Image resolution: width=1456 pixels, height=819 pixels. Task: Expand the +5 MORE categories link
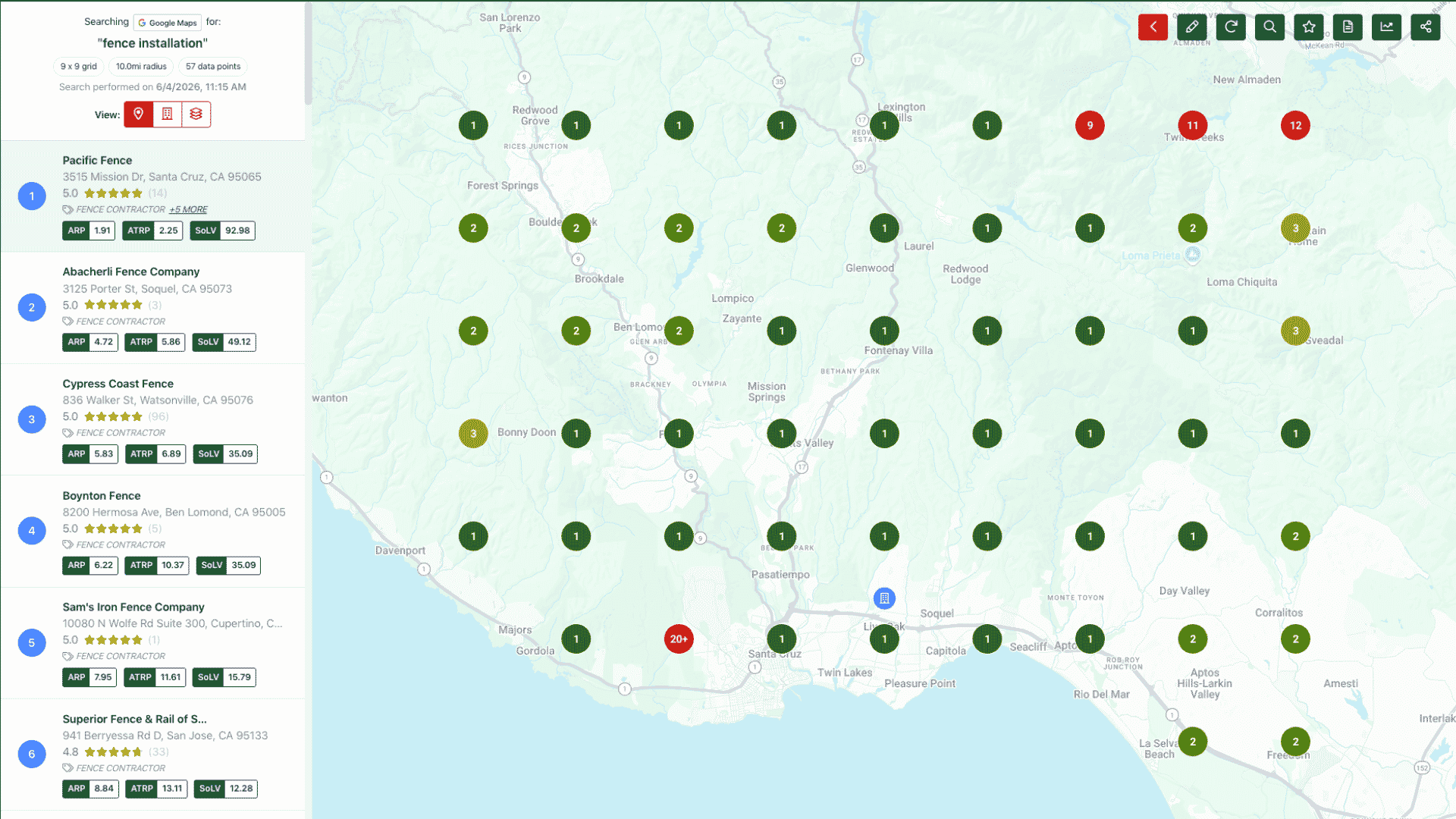coord(188,209)
